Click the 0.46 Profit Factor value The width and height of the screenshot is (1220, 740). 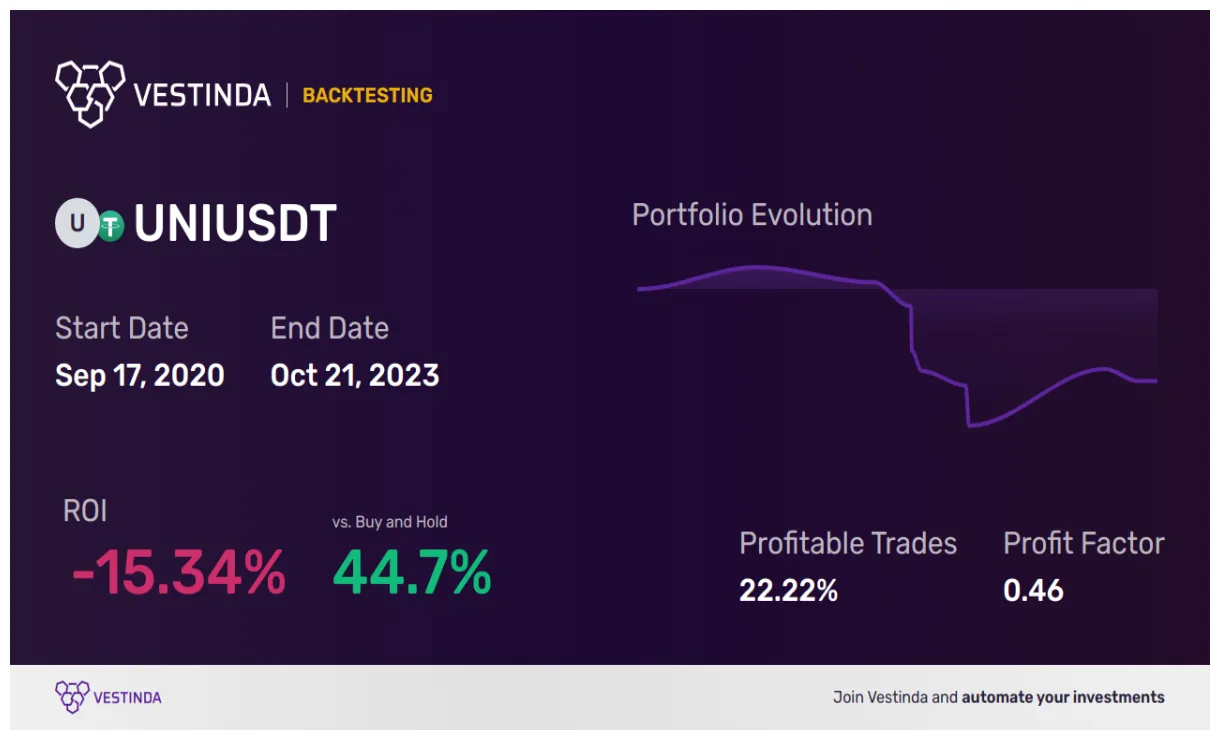1033,591
